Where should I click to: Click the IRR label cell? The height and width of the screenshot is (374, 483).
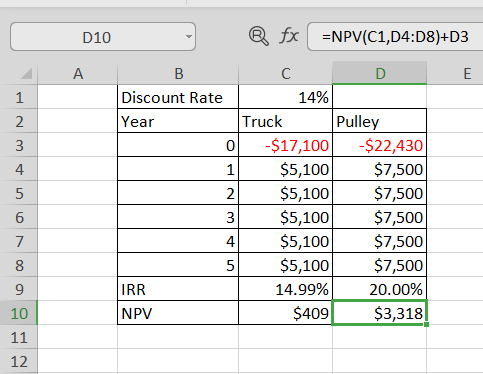tap(178, 289)
